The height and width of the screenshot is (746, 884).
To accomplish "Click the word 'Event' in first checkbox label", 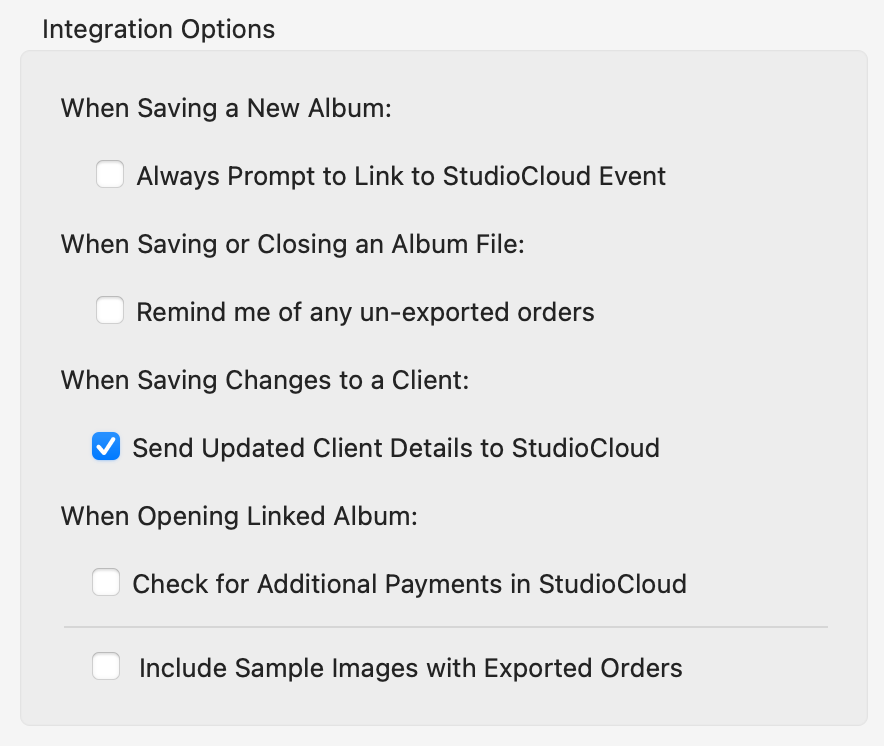I will click(632, 177).
